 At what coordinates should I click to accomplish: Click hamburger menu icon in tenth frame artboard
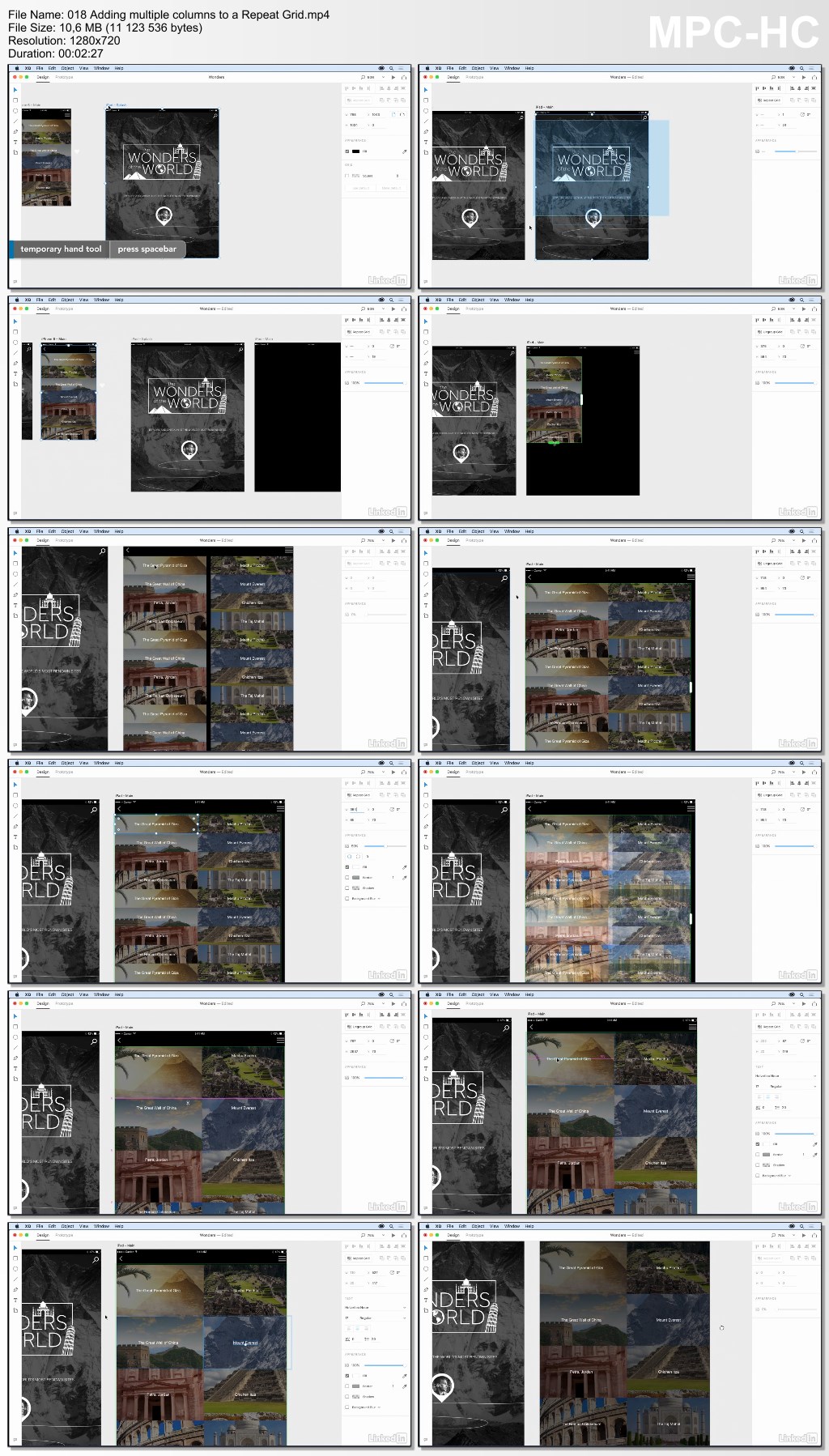pyautogui.click(x=692, y=1027)
